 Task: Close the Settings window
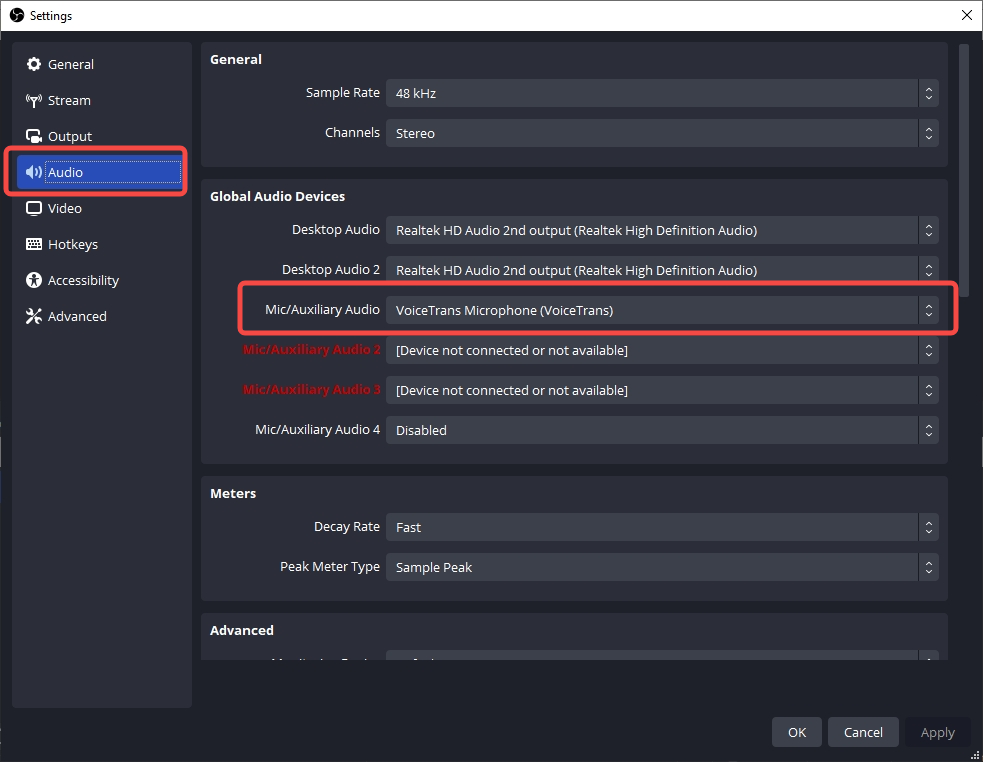pyautogui.click(x=965, y=15)
